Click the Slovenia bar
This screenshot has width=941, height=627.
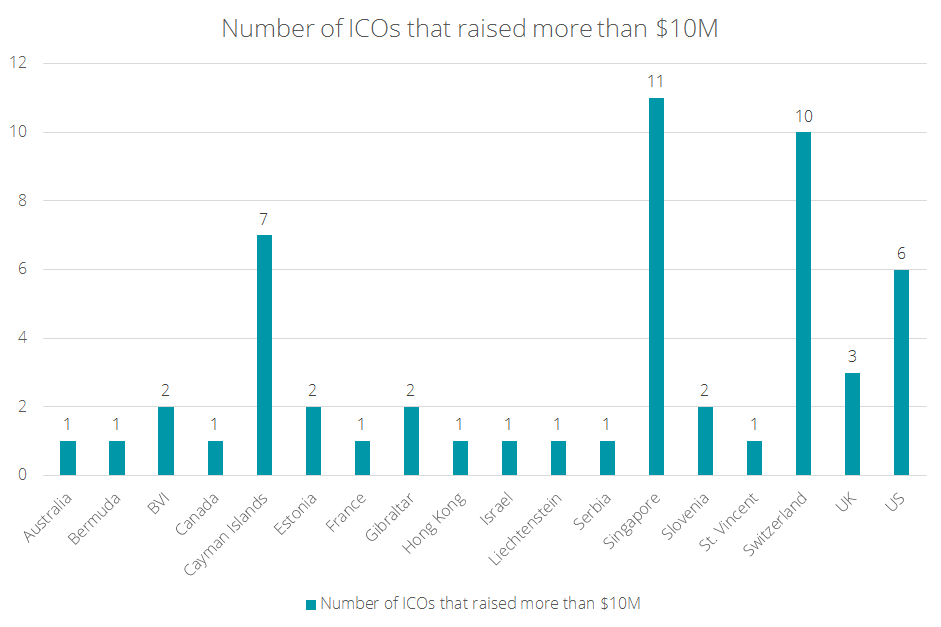tap(705, 441)
